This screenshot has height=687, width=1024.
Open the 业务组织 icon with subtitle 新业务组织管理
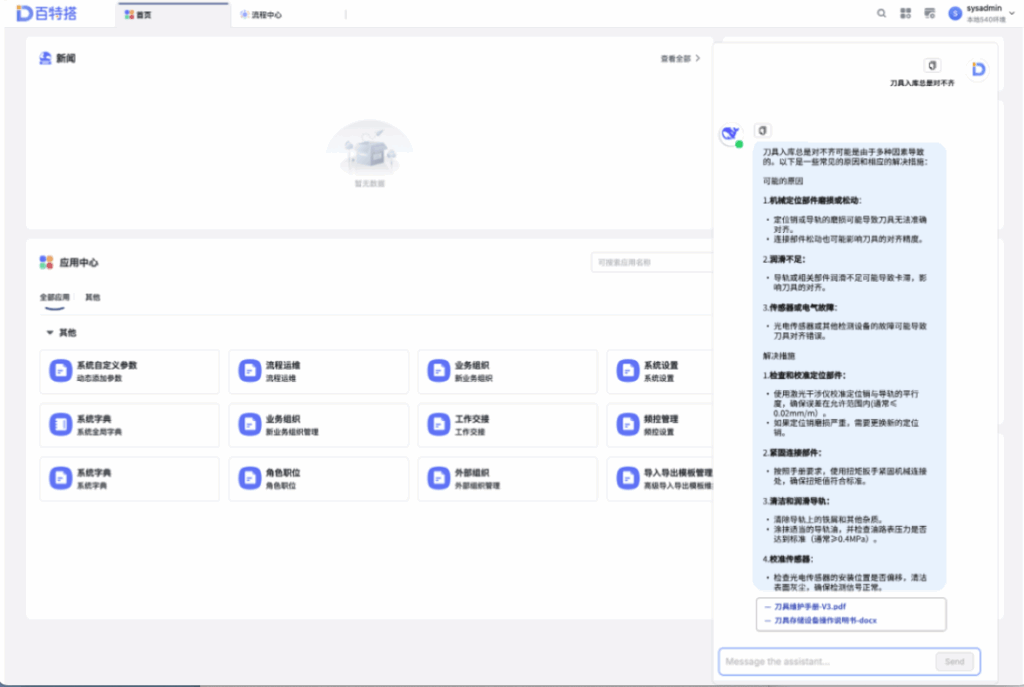coord(249,424)
